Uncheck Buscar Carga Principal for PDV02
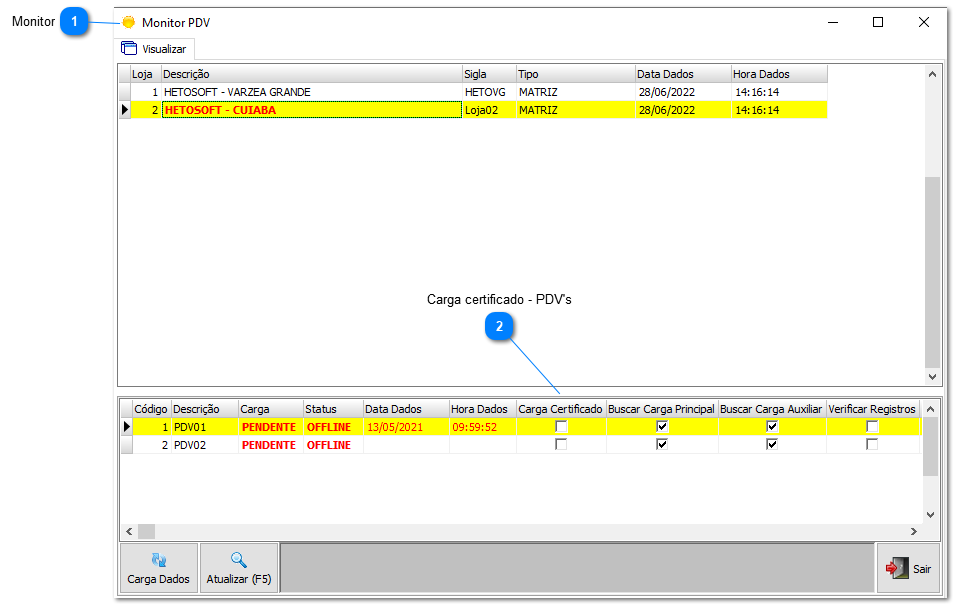This screenshot has width=956, height=607. [661, 445]
